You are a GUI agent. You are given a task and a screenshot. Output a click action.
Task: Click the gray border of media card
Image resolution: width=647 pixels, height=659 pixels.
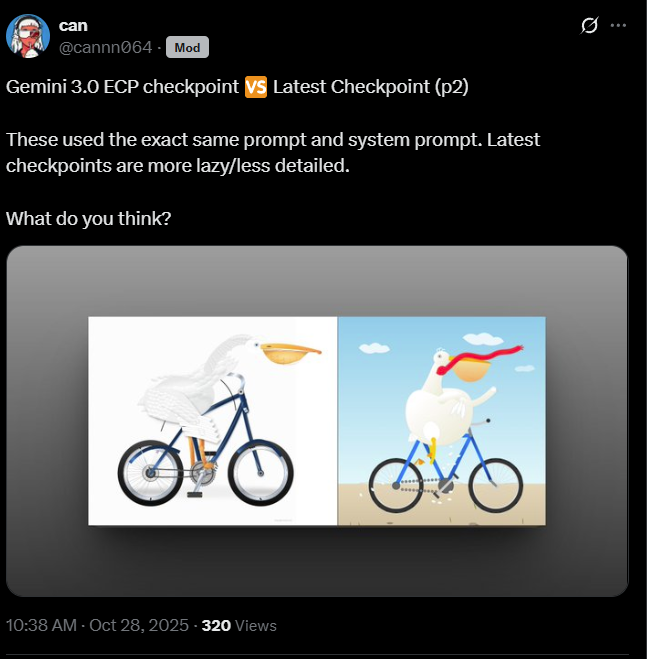click(317, 277)
